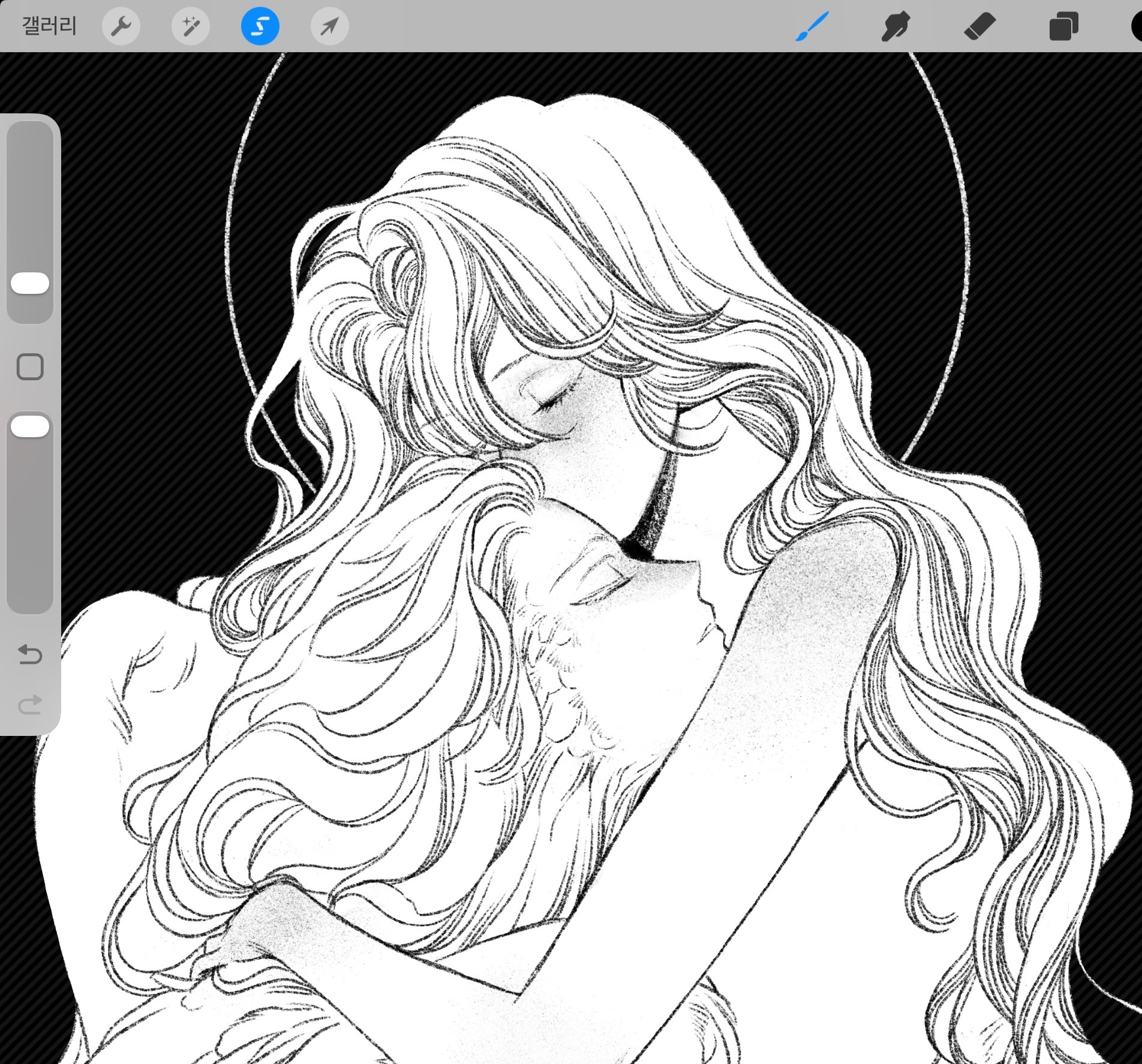Click the brush opacity slider handle

(x=30, y=426)
